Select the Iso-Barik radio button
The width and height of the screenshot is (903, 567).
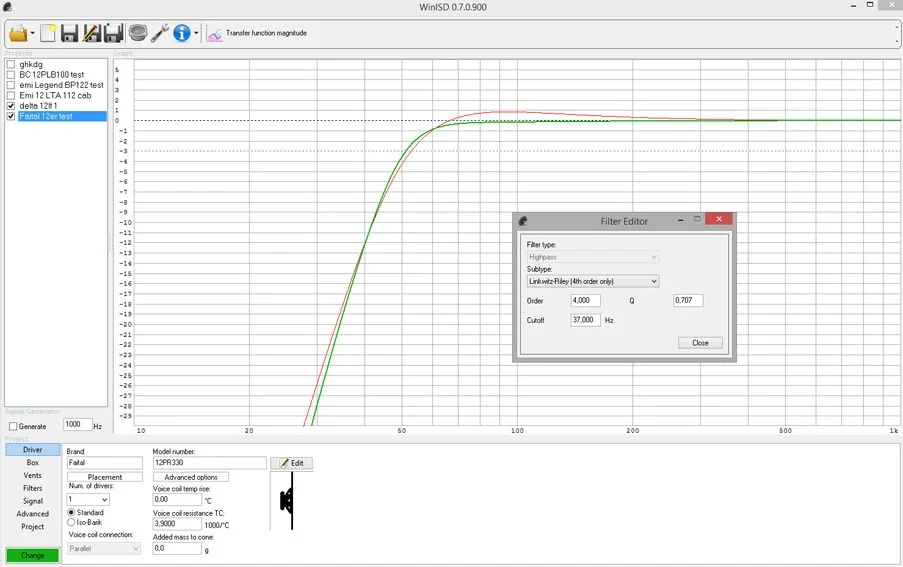(x=71, y=522)
